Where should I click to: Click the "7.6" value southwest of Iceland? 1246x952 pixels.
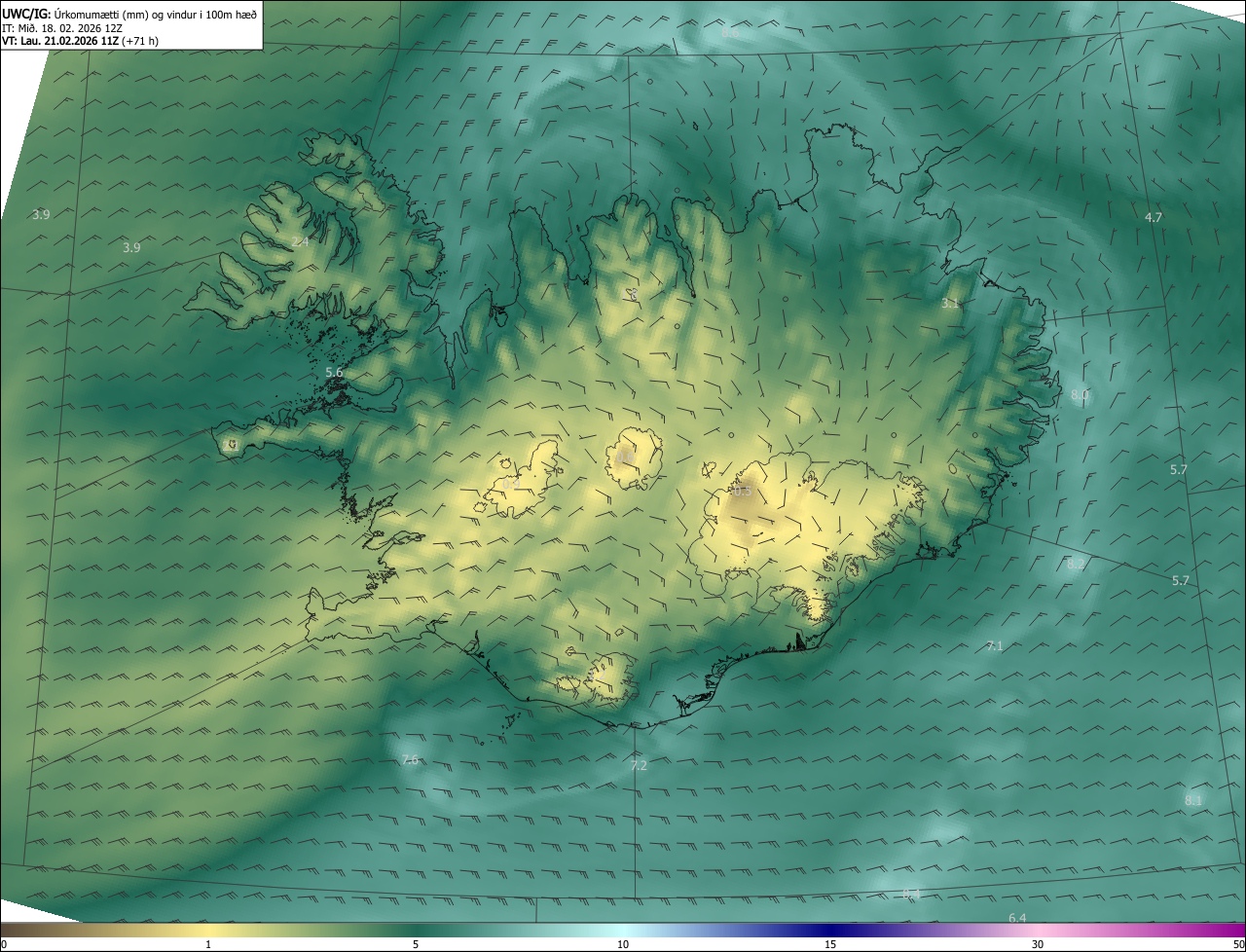[410, 760]
